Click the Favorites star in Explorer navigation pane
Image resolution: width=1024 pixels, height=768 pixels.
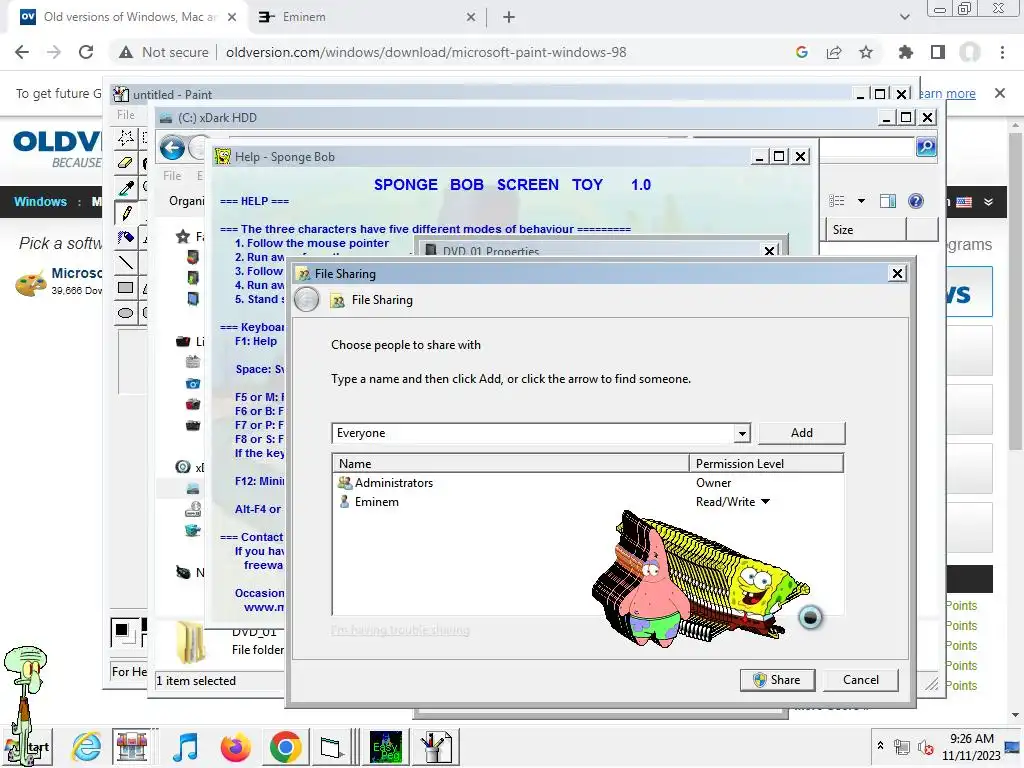[x=183, y=236]
